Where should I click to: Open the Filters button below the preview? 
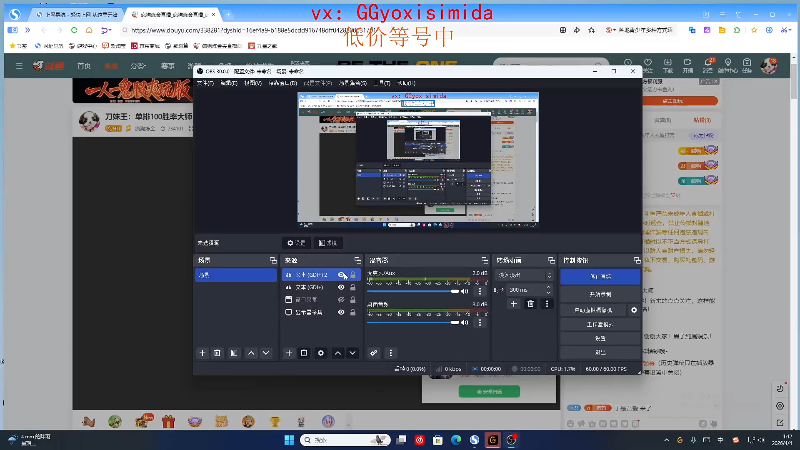[328, 243]
